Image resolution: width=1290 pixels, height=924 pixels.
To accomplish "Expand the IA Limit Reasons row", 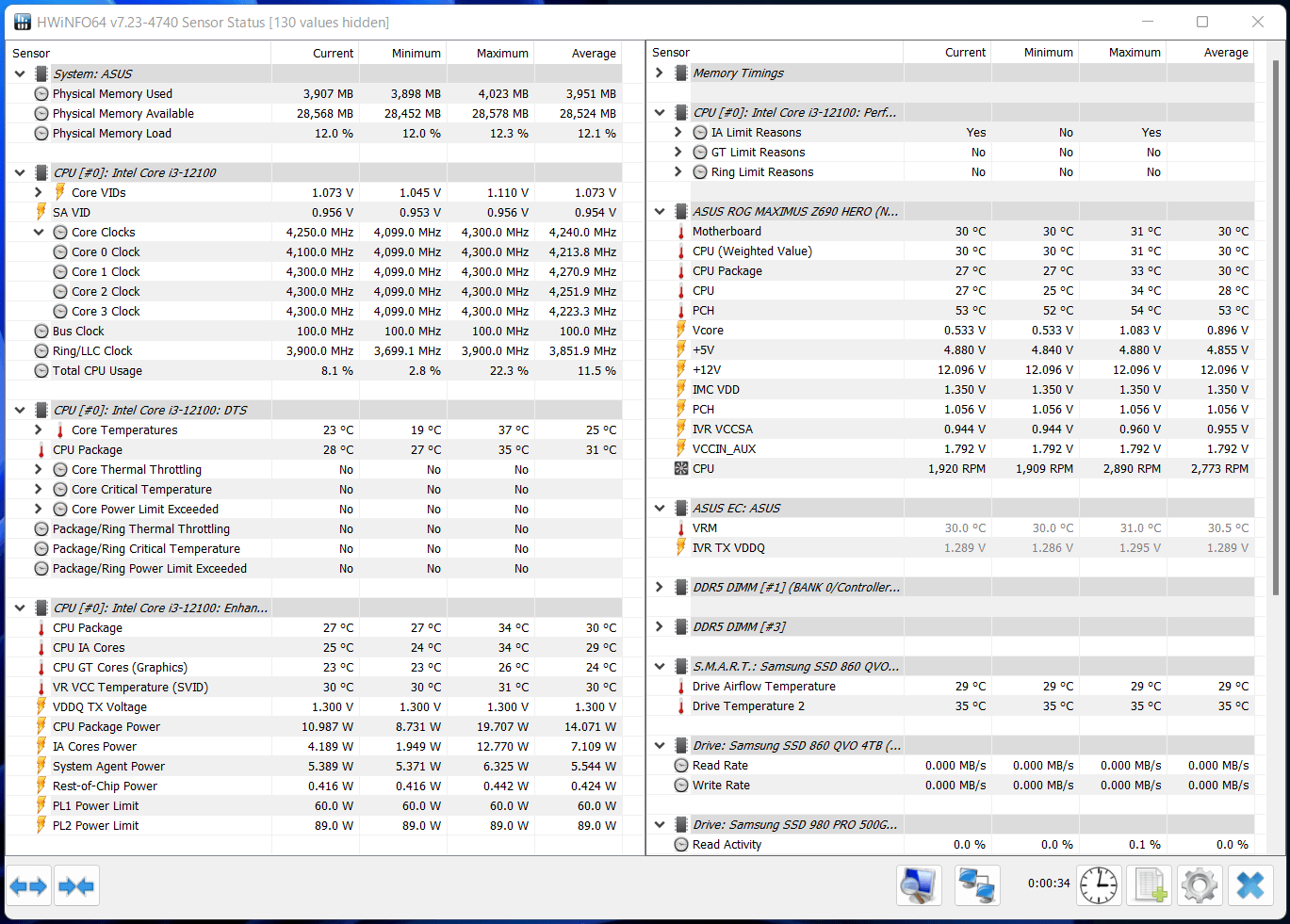I will pyautogui.click(x=678, y=133).
